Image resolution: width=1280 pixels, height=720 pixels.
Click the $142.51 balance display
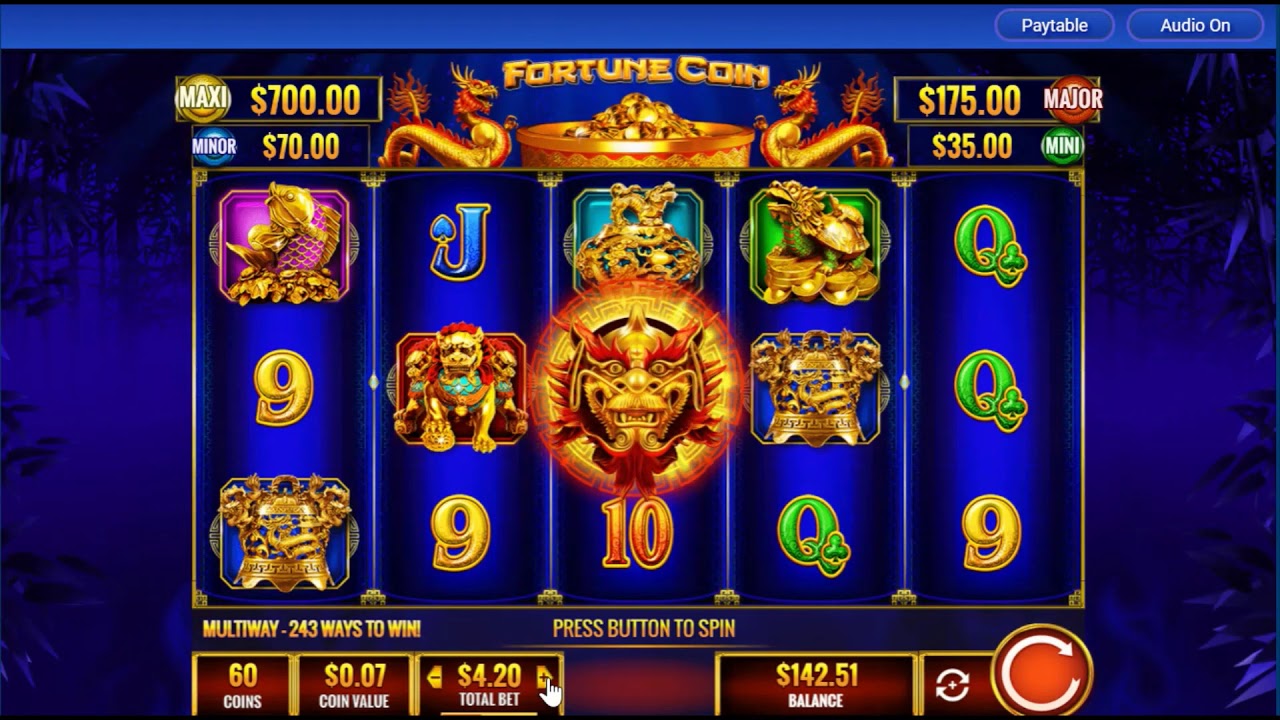tap(816, 684)
